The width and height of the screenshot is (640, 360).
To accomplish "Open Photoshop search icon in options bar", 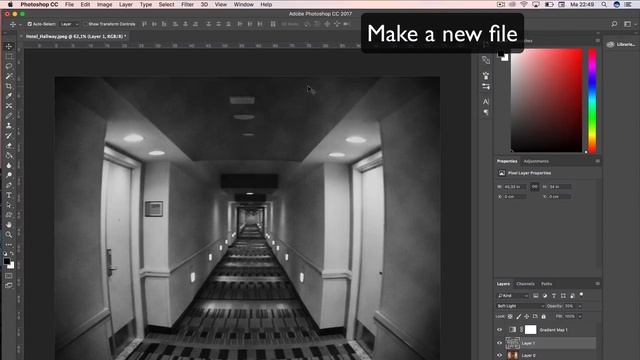I will click(x=614, y=24).
